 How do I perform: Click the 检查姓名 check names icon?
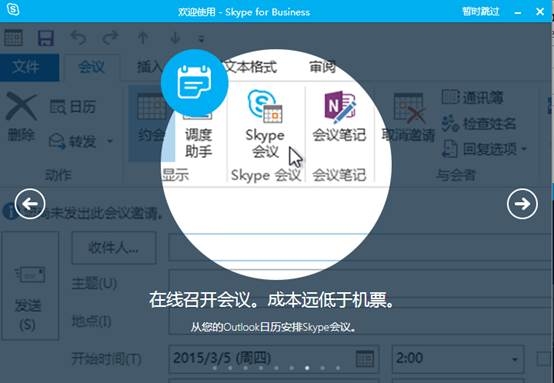[450, 123]
